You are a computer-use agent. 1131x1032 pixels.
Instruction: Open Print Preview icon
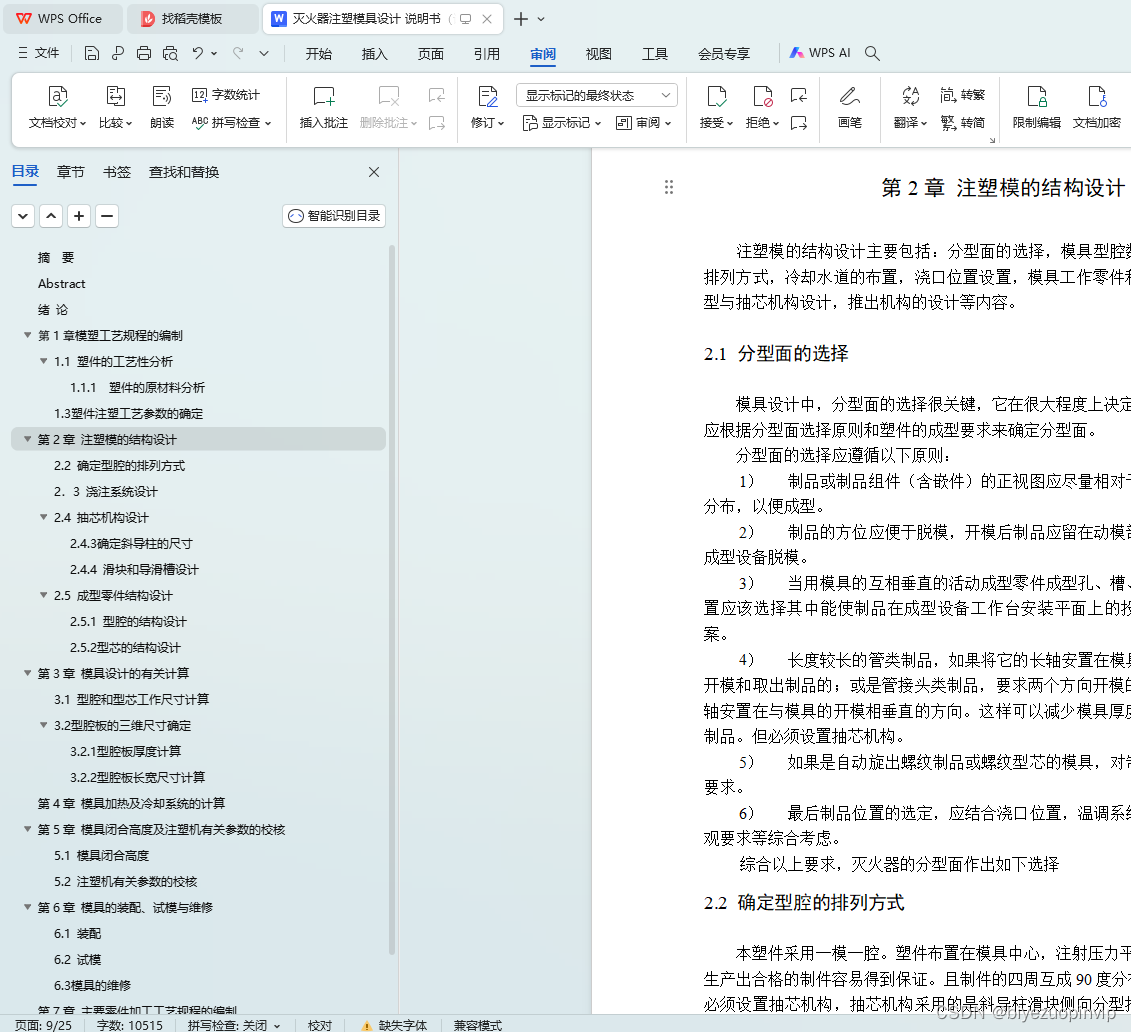click(x=170, y=53)
